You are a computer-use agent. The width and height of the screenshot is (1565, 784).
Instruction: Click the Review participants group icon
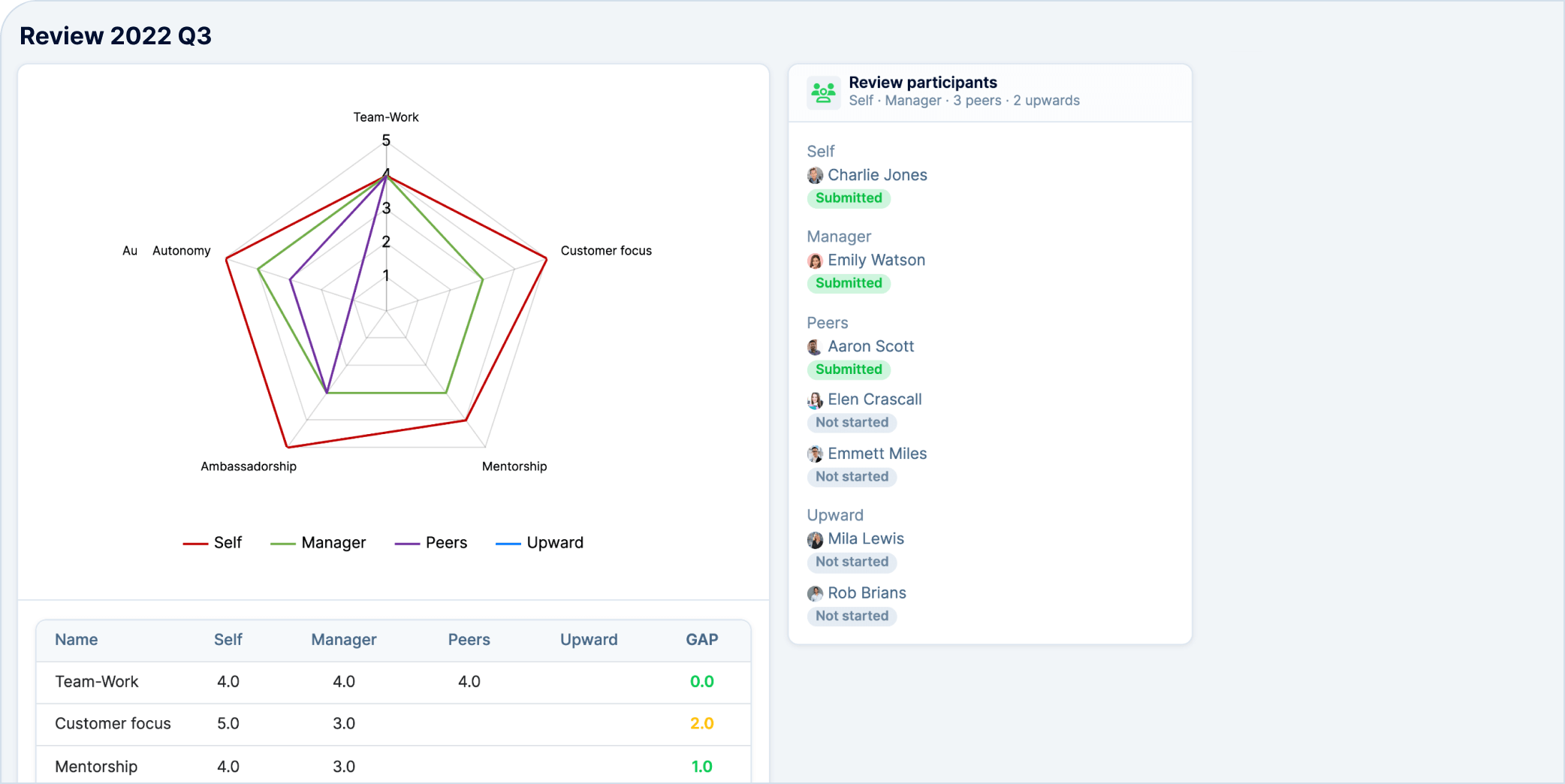pos(824,92)
